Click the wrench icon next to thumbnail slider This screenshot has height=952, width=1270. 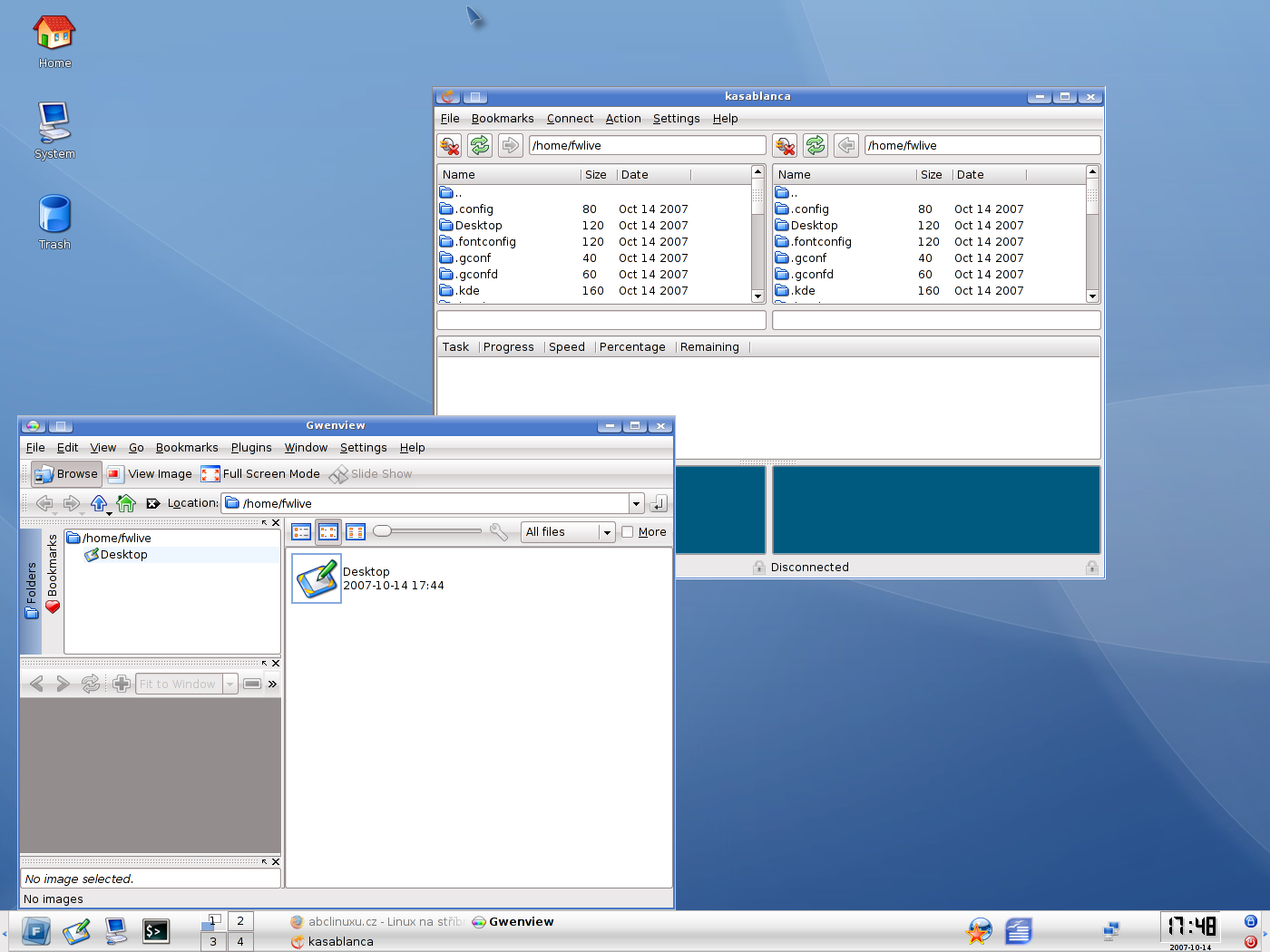click(499, 532)
